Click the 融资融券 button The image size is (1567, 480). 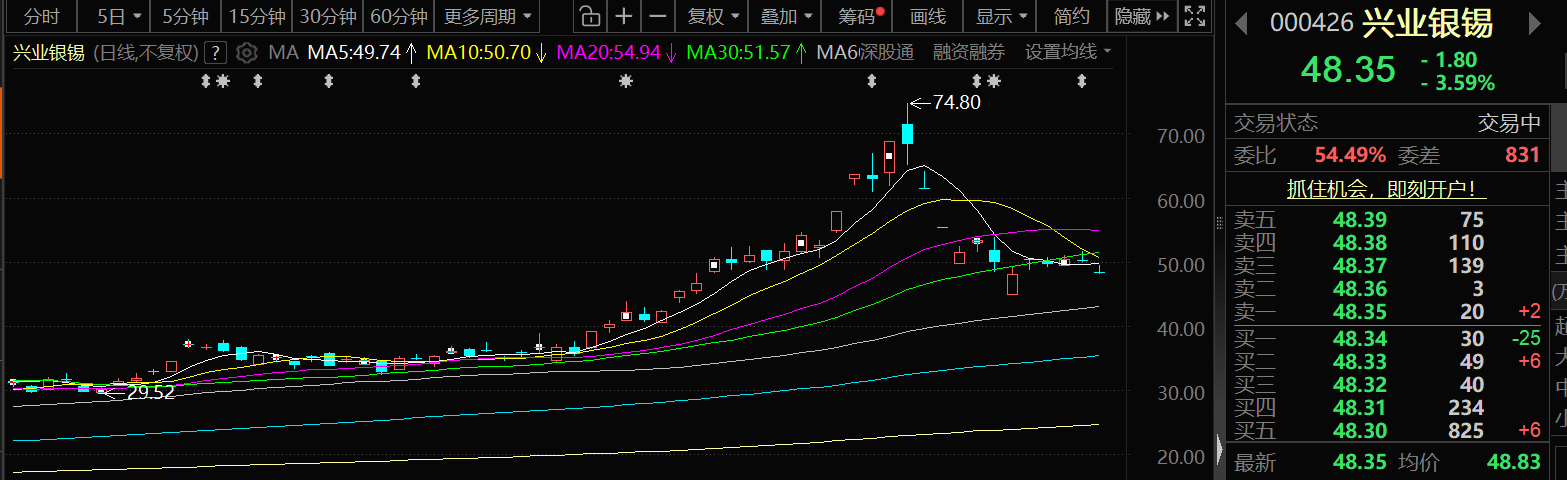(x=969, y=52)
